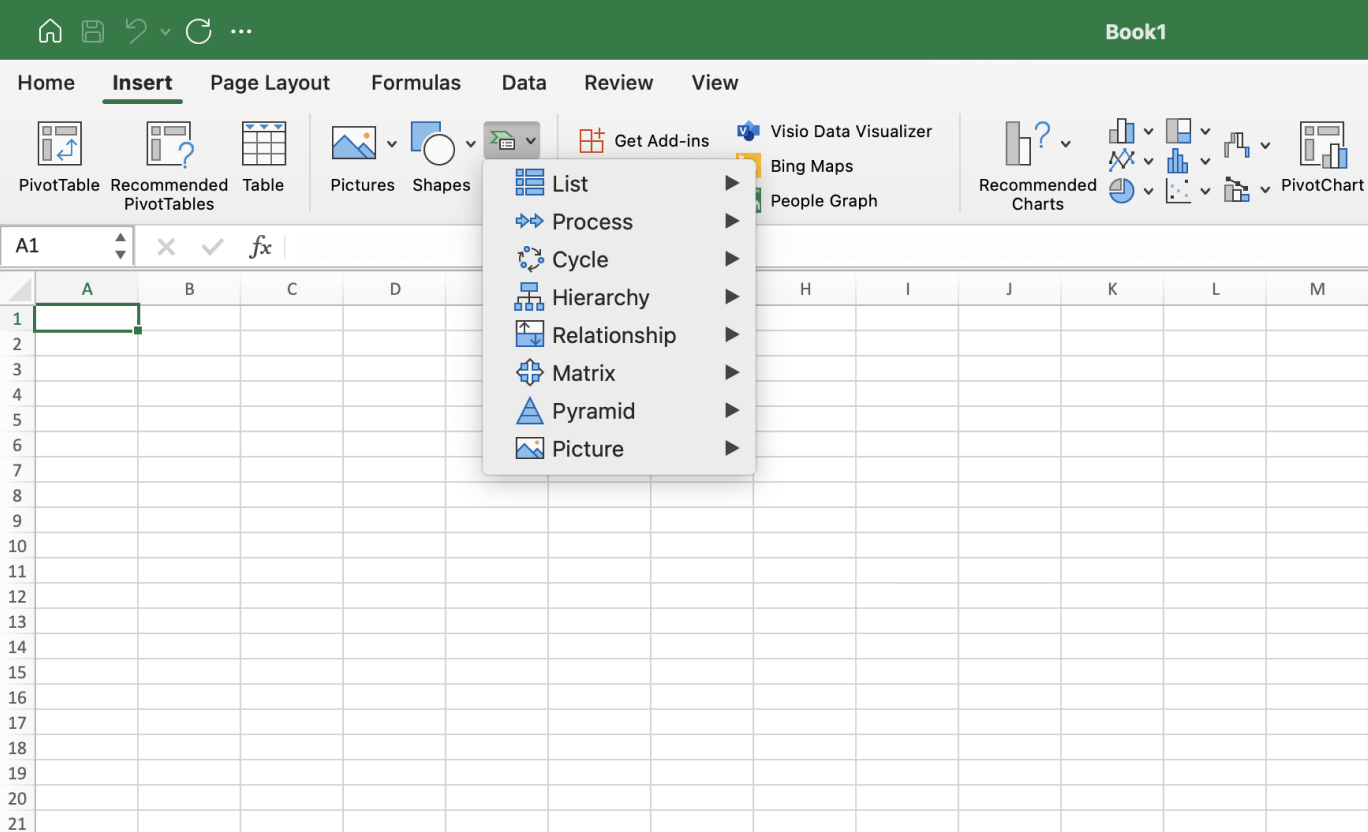
Task: Launch Visio Data Visualizer
Action: (849, 131)
